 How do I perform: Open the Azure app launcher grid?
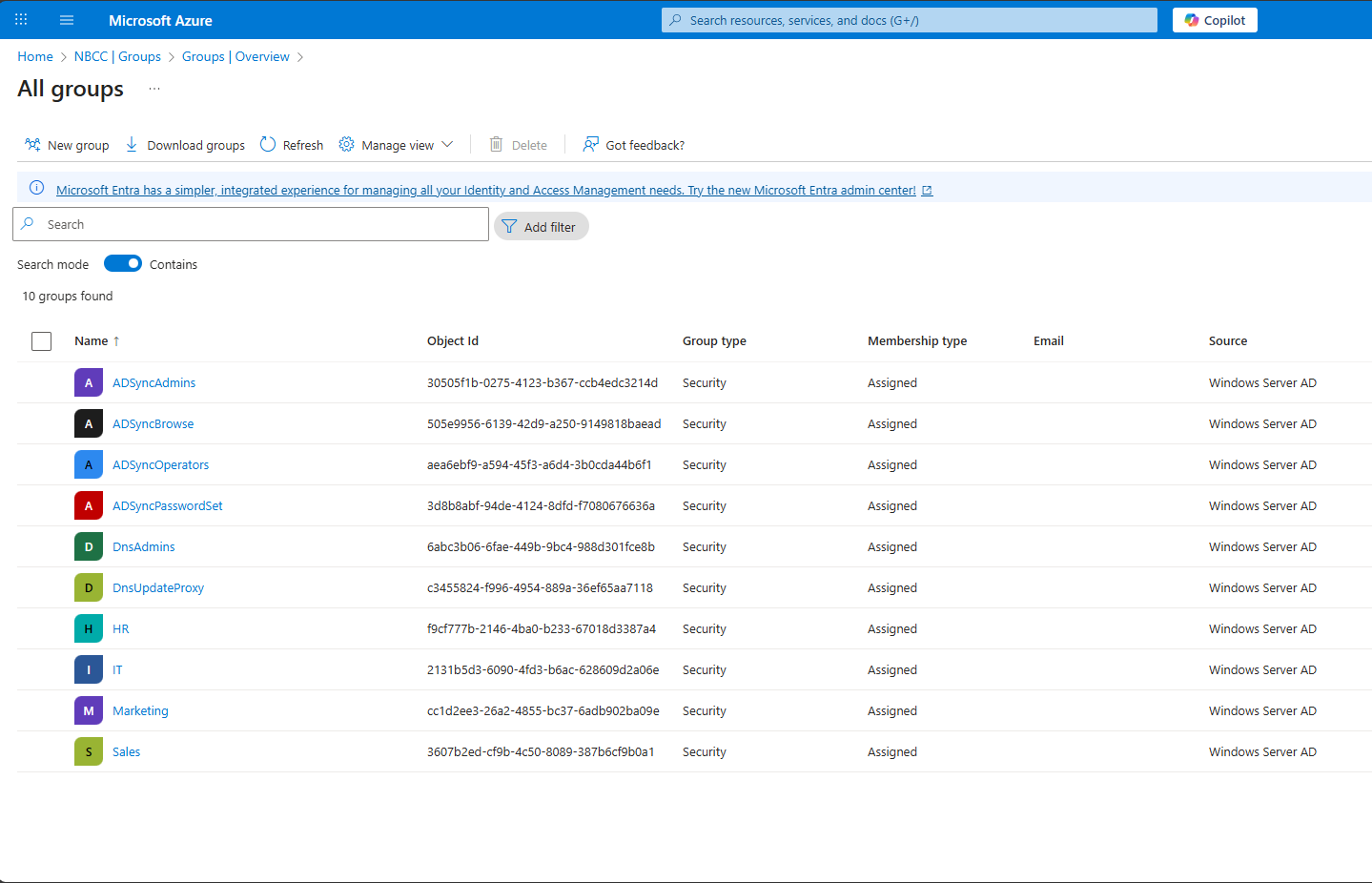(21, 20)
